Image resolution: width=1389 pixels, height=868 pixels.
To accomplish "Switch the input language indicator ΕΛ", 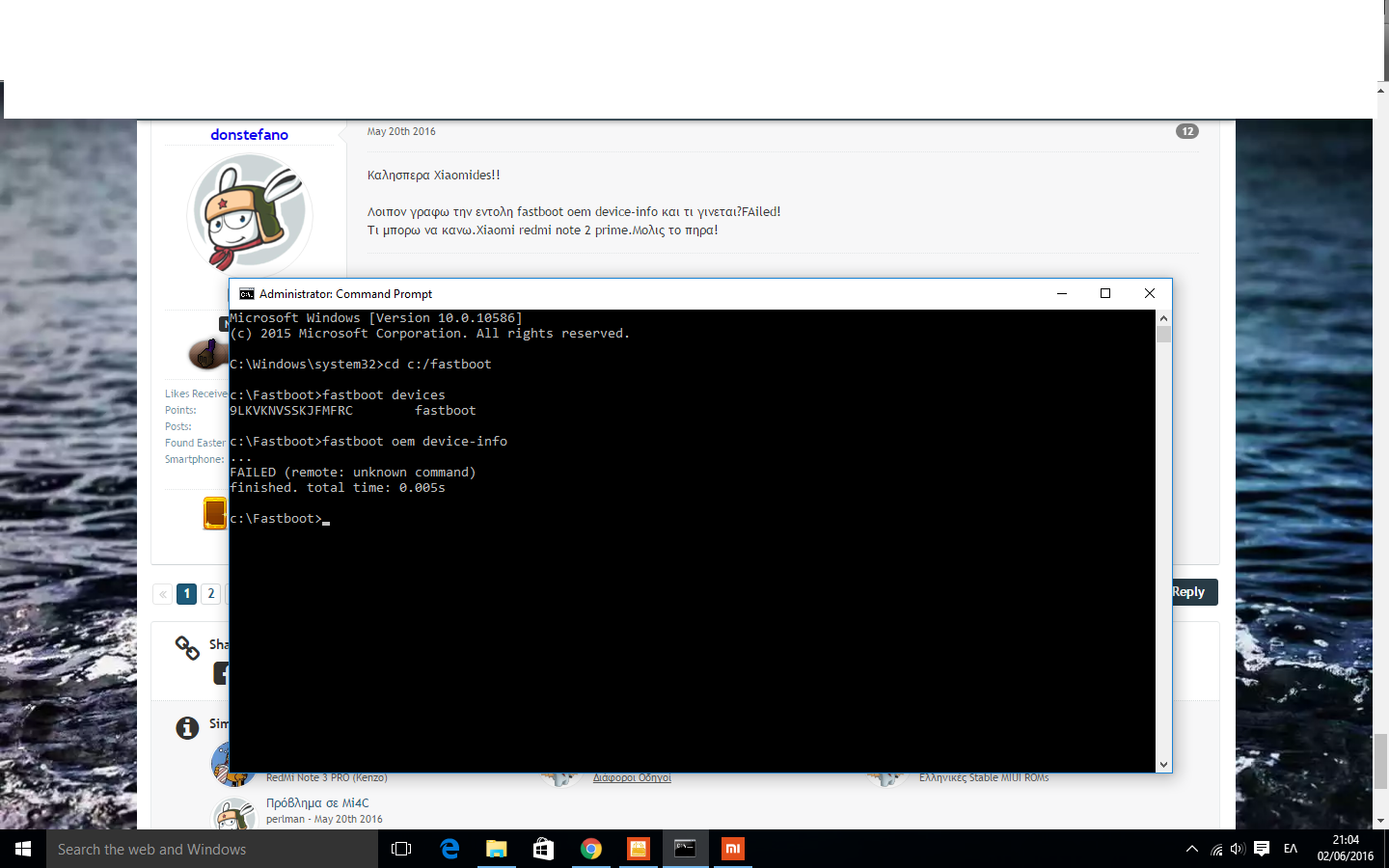I will [x=1291, y=849].
